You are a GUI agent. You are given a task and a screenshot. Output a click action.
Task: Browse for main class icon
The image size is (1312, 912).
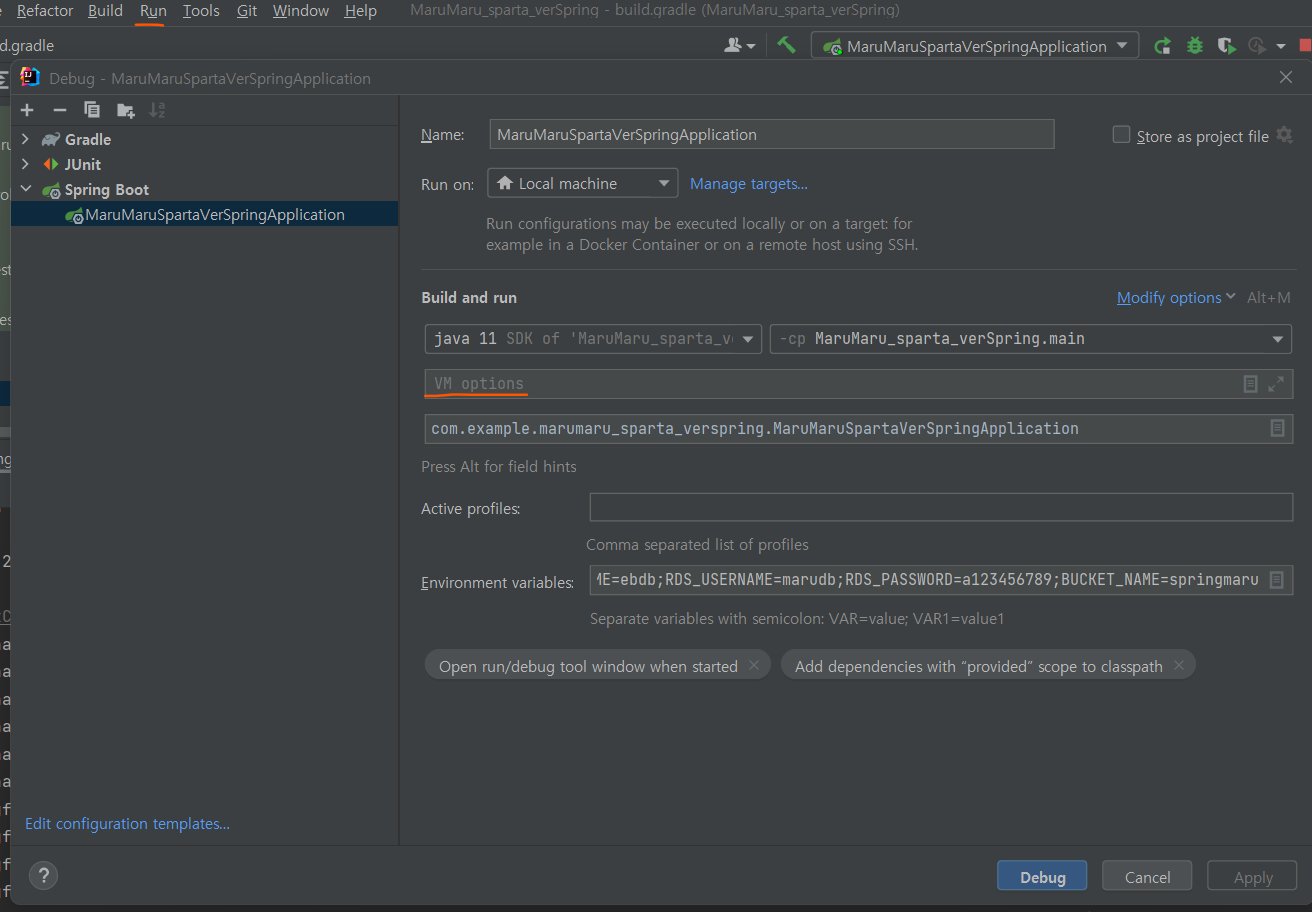coord(1277,428)
